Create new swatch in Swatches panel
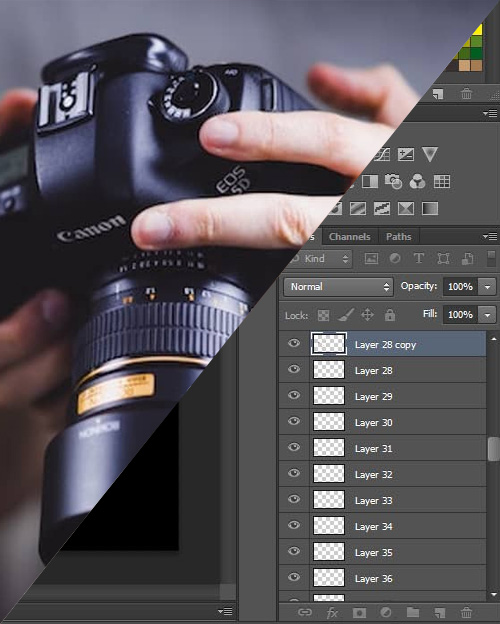 [438, 94]
